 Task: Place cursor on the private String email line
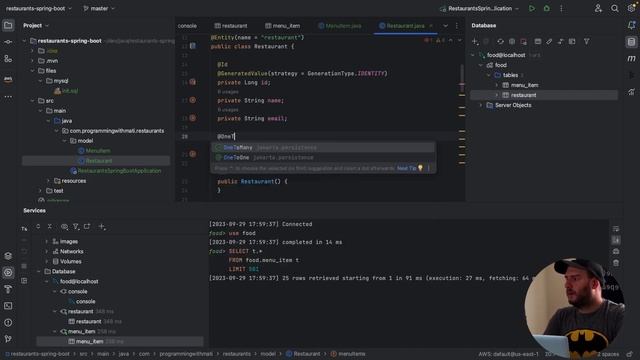(252, 118)
